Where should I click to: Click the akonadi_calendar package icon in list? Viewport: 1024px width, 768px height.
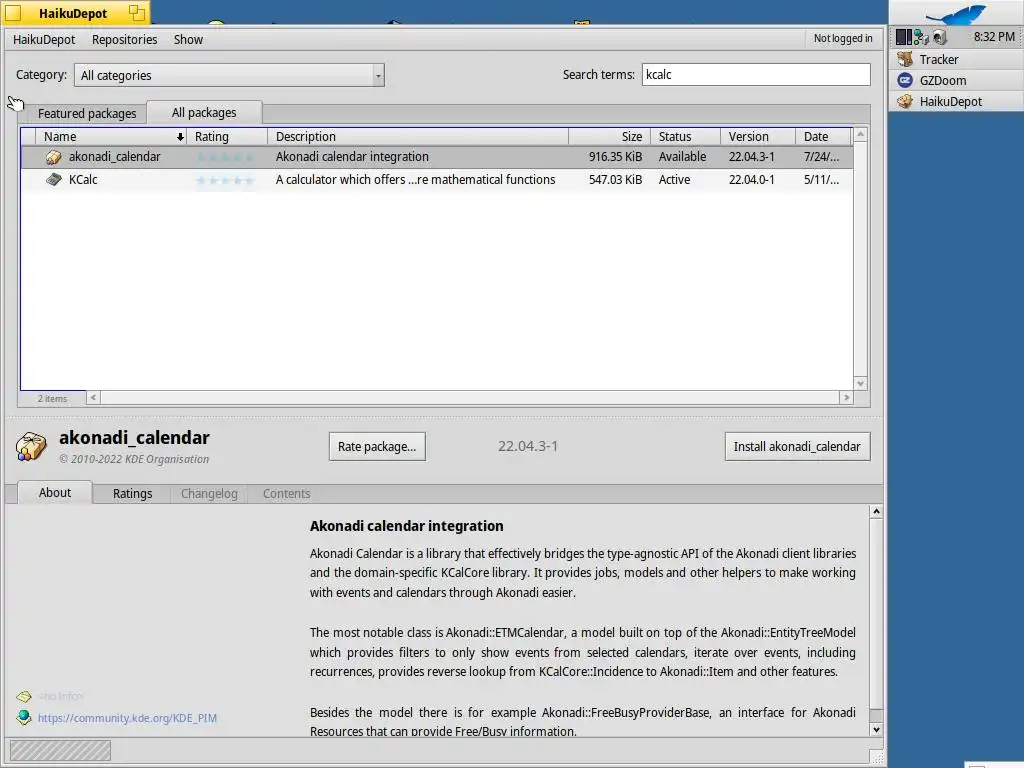coord(54,157)
